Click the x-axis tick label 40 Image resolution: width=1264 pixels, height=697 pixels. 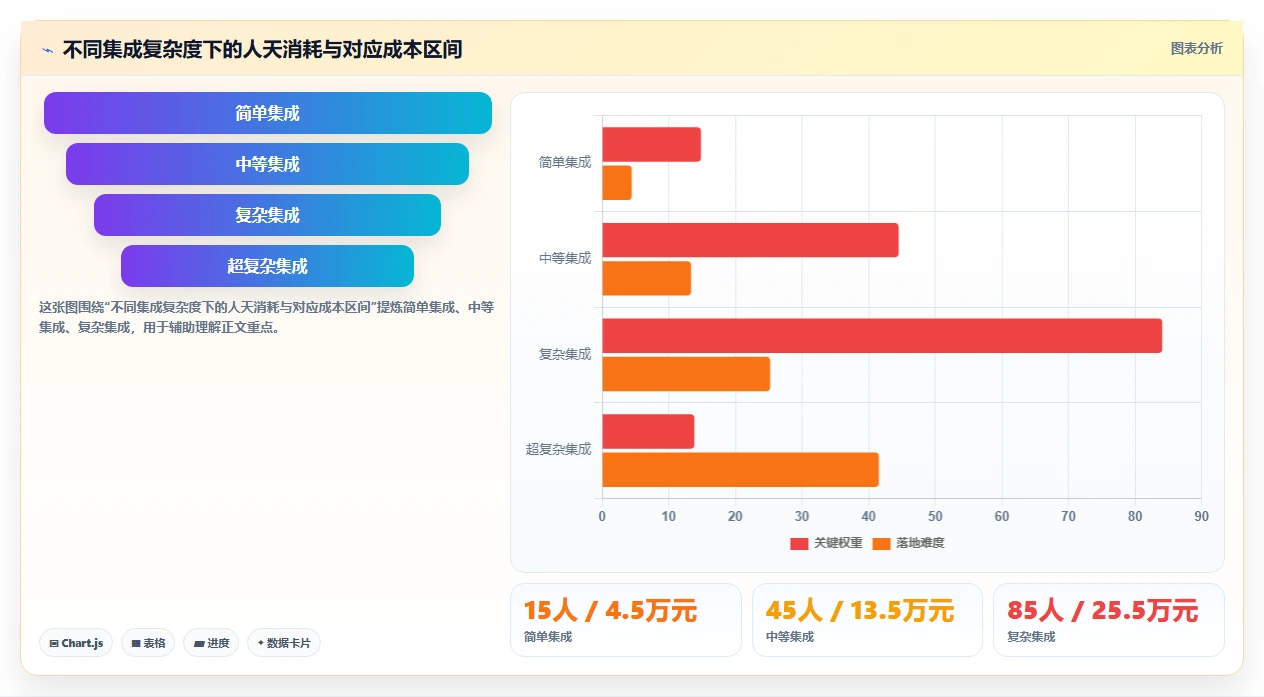point(868,516)
